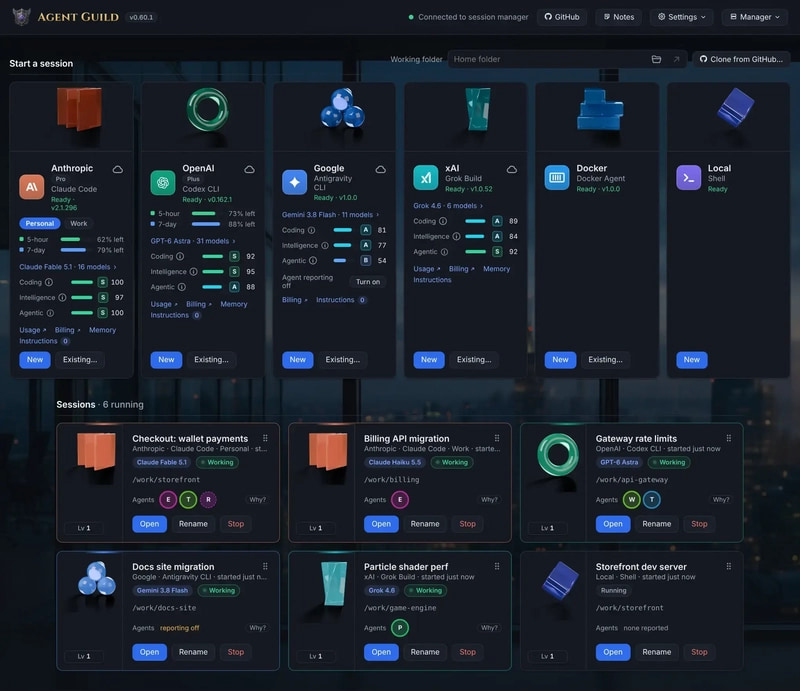Image resolution: width=800 pixels, height=691 pixels.
Task: Click the cloud icon on Anthropic card
Action: 118,169
